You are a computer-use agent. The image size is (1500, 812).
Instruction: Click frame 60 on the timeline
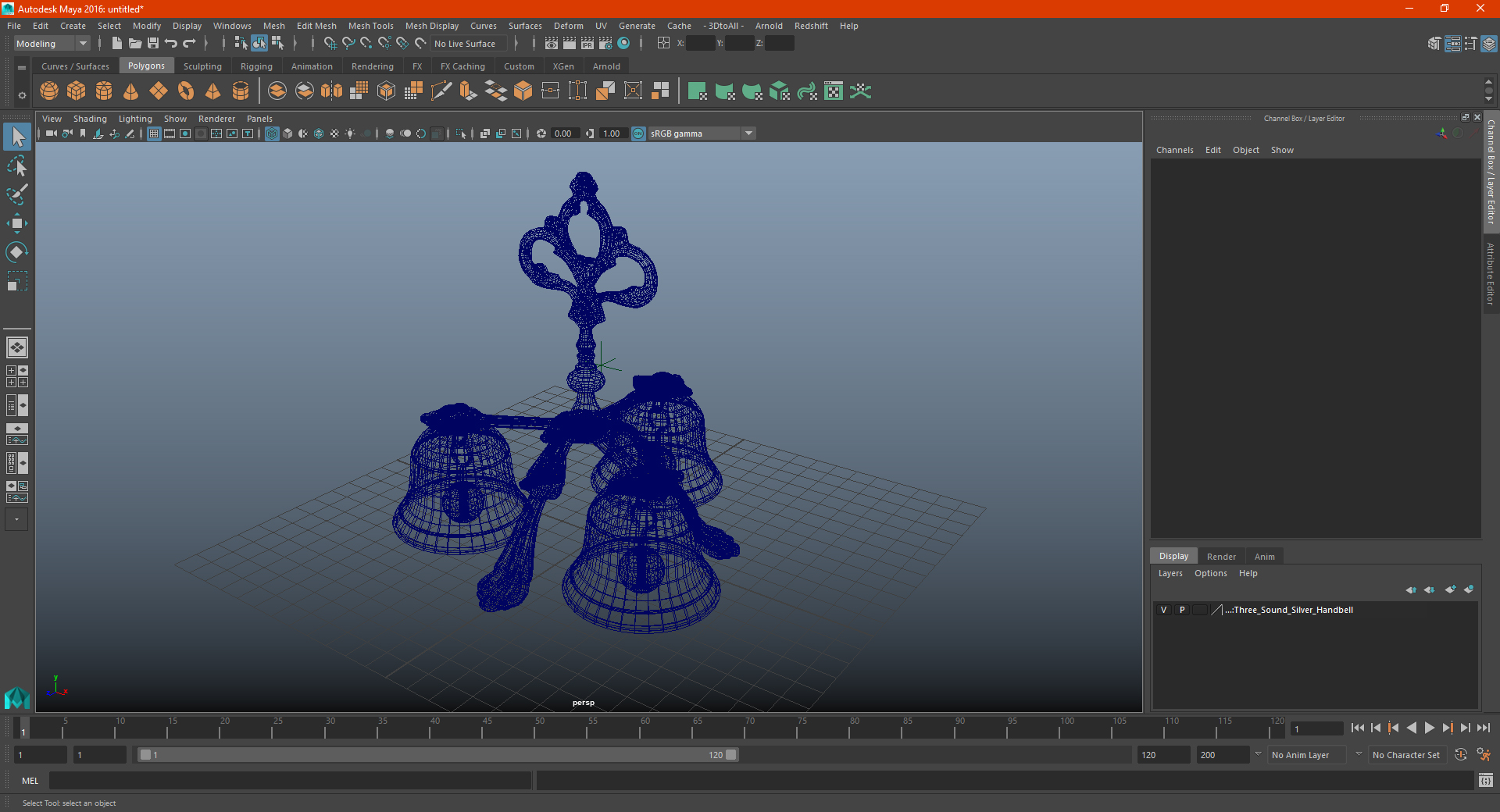point(645,728)
